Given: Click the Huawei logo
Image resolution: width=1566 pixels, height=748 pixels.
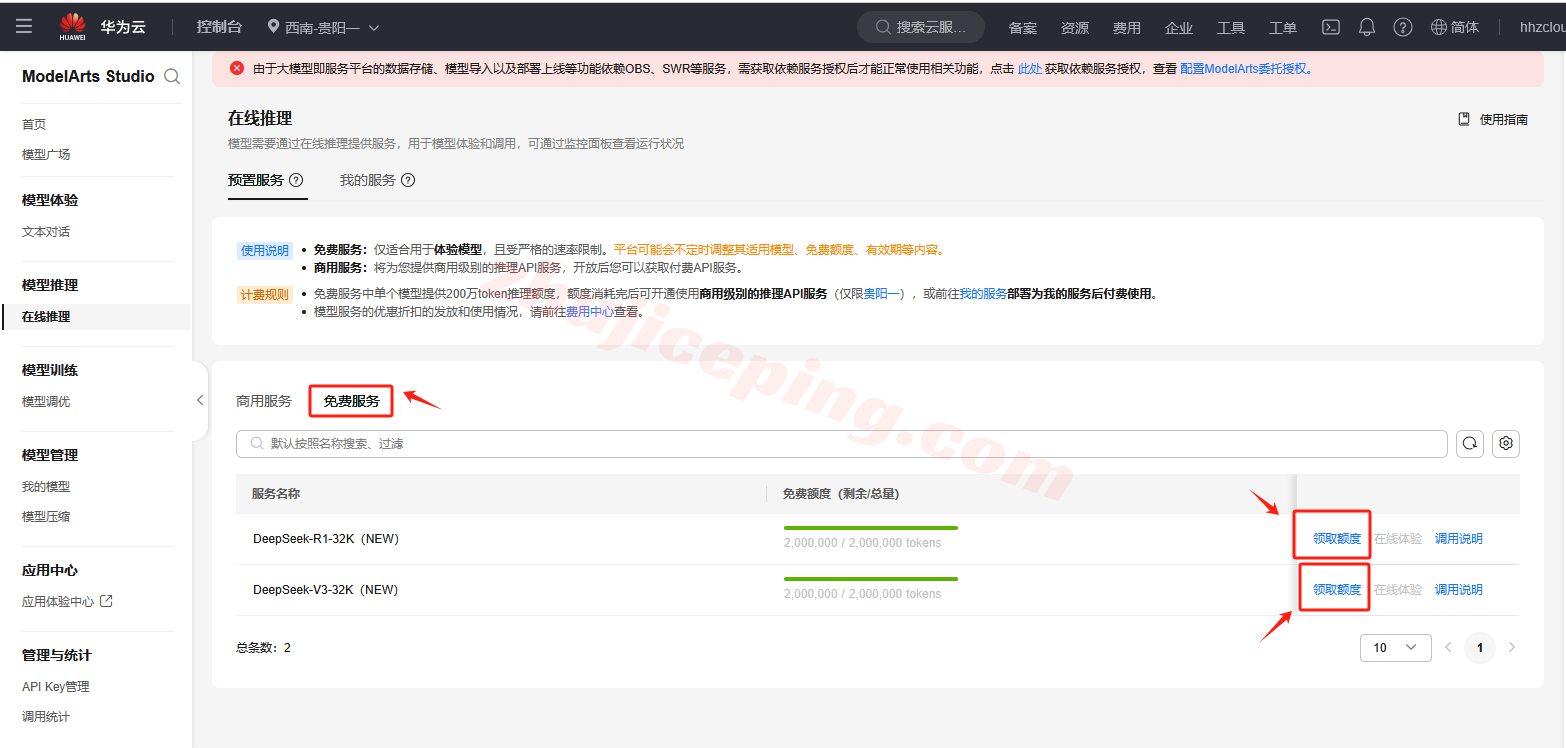Looking at the screenshot, I should pos(73,27).
